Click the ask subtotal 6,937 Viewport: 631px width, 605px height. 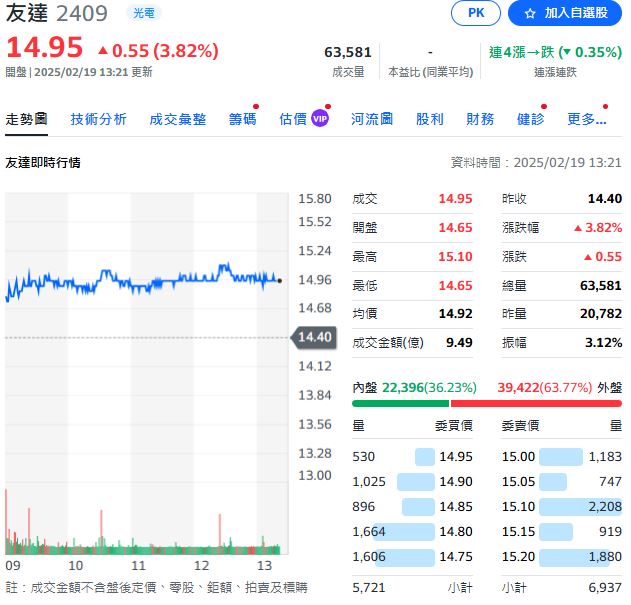click(x=605, y=588)
